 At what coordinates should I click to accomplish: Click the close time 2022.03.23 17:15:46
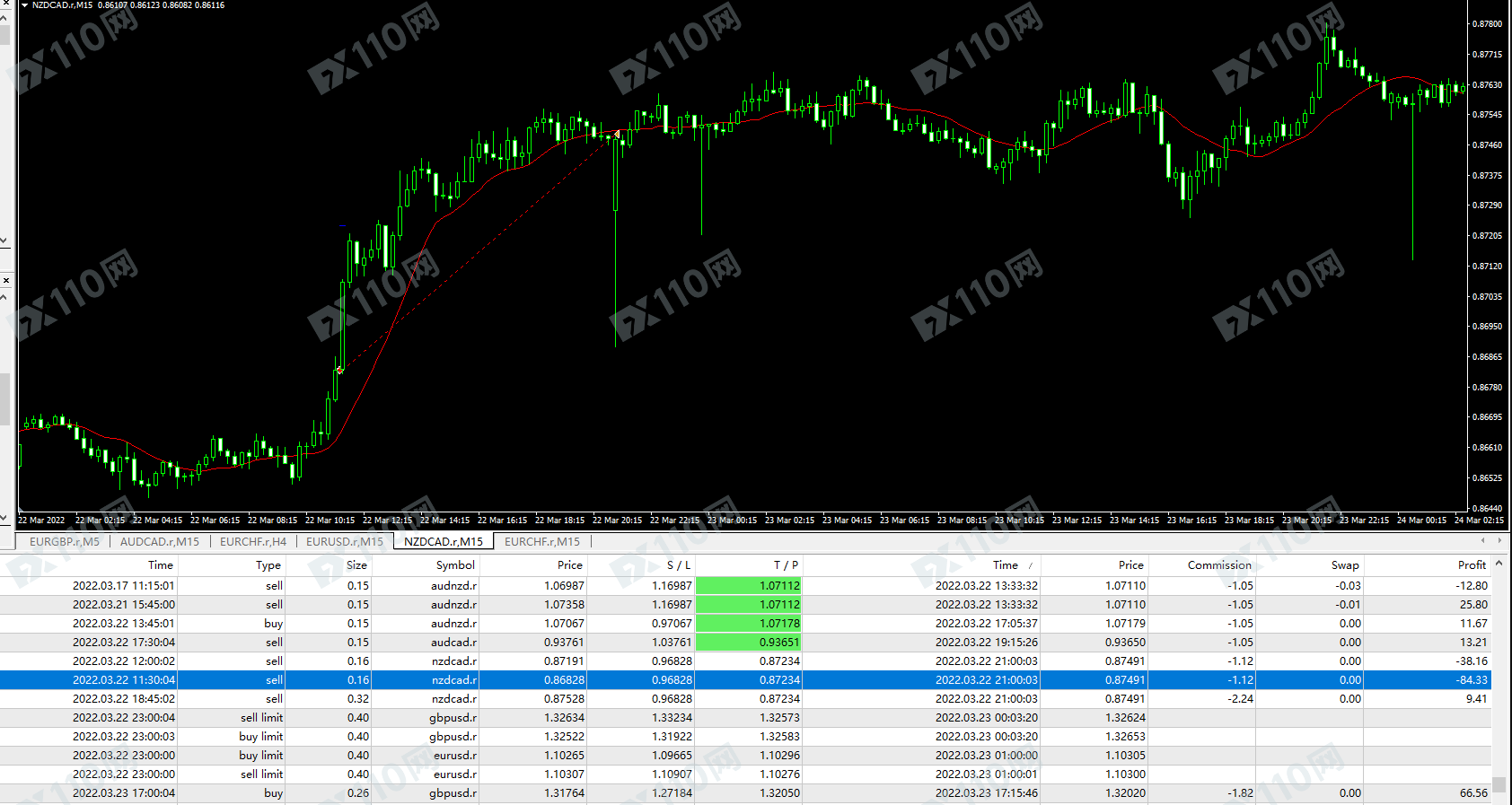click(987, 792)
